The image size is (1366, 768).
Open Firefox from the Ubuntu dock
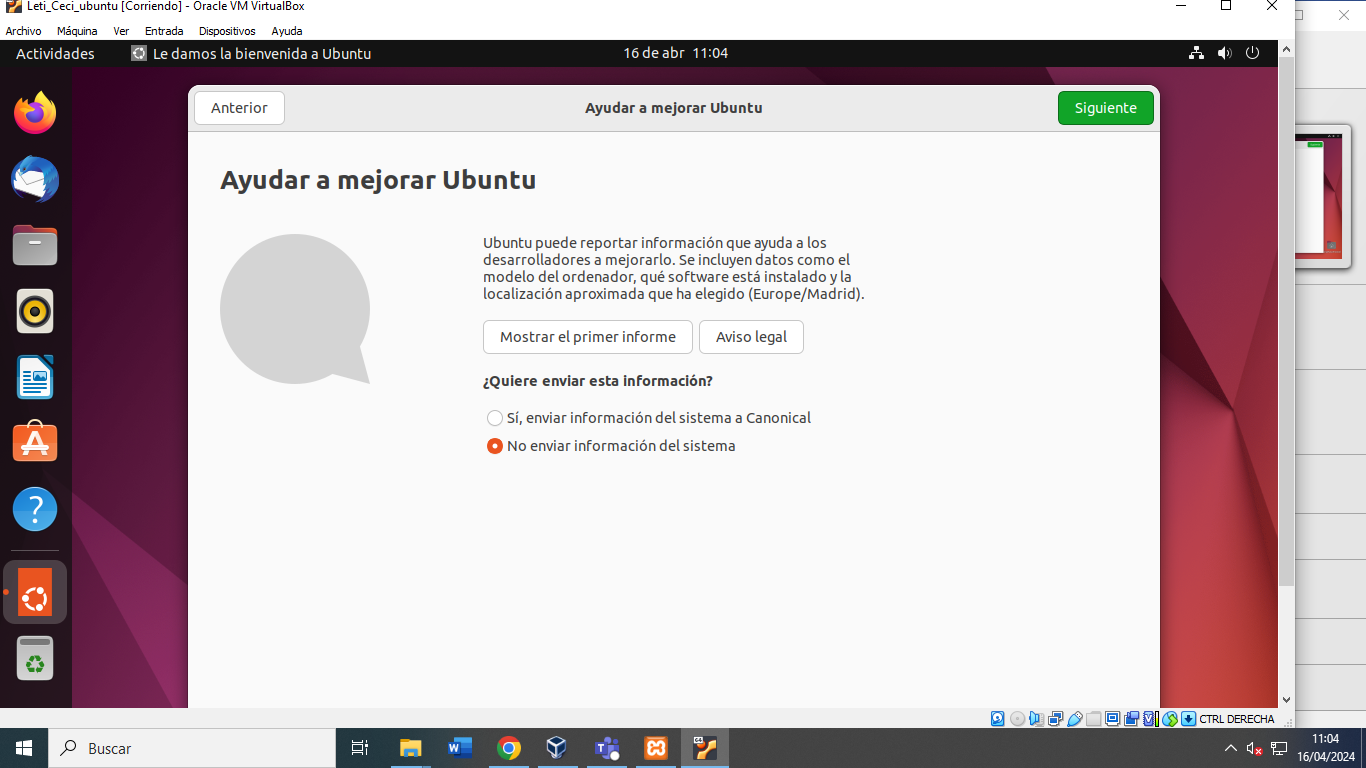35,113
